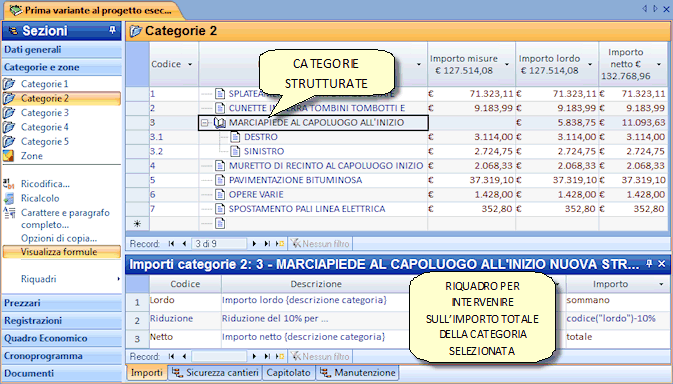Open the description column dropdown arrow
This screenshot has width=673, height=384.
pyautogui.click(x=419, y=64)
